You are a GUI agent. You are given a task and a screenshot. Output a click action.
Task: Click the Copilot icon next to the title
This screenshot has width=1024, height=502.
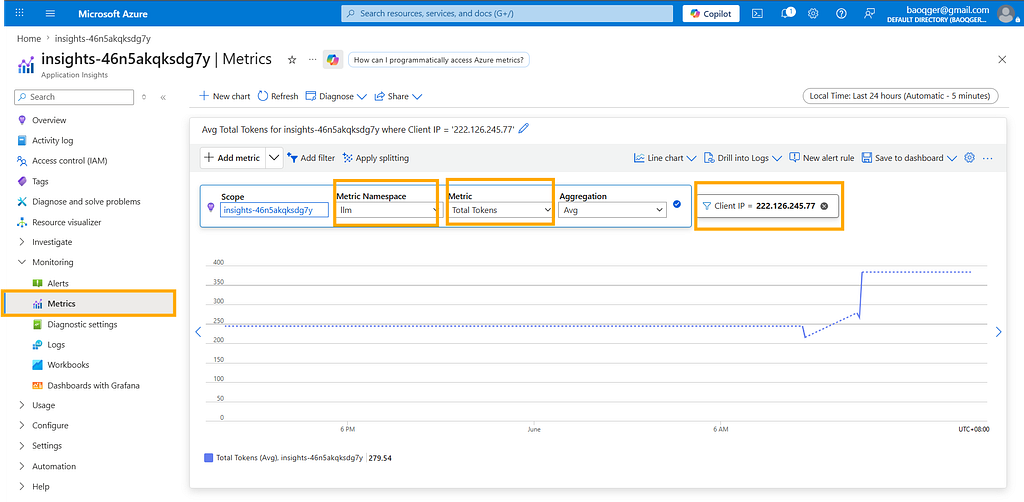coord(332,59)
